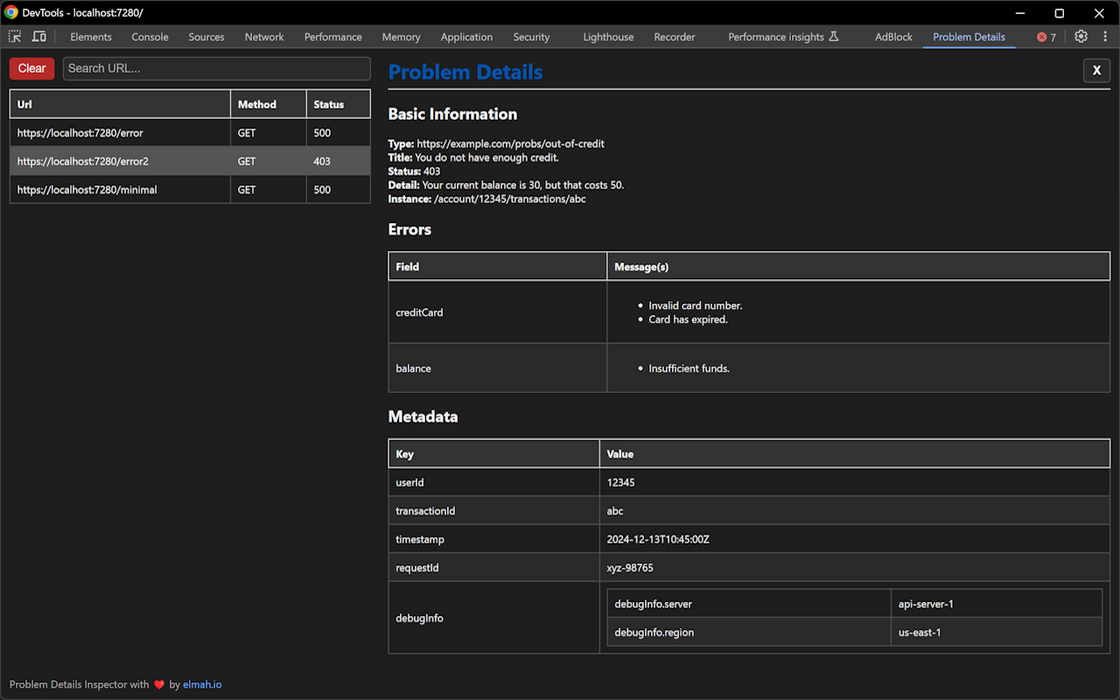The width and height of the screenshot is (1120, 700).
Task: Click the userId key cell
Action: [x=494, y=482]
